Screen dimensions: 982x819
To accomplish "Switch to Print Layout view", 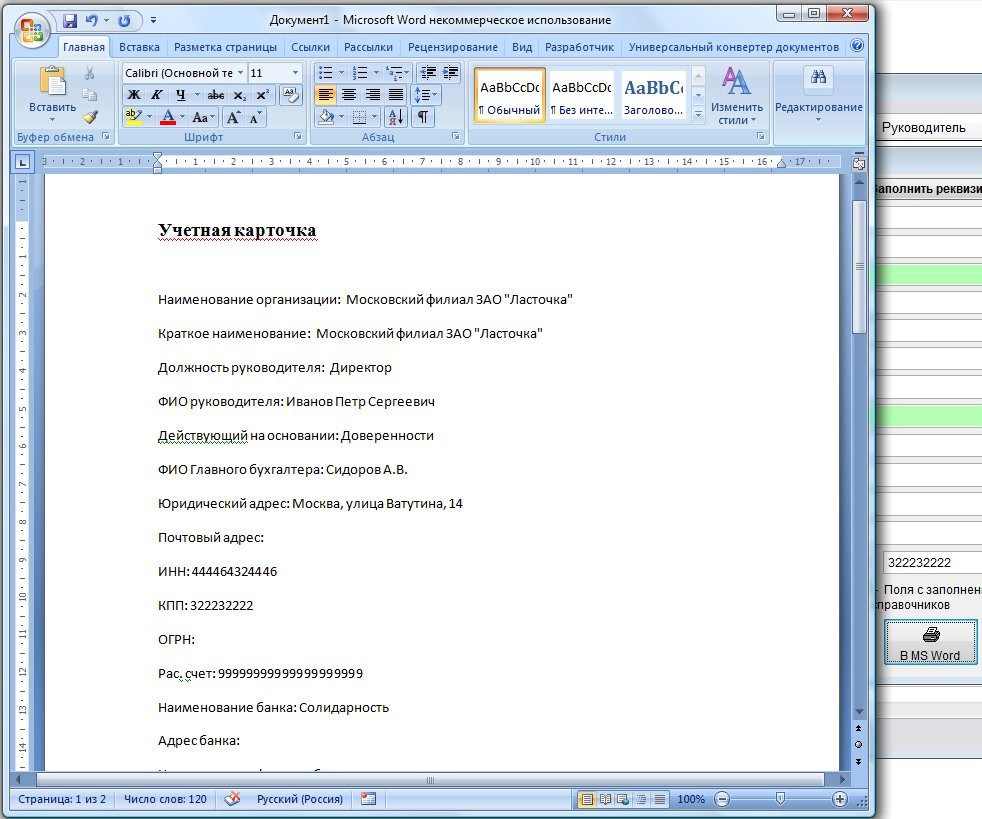I will 587,799.
